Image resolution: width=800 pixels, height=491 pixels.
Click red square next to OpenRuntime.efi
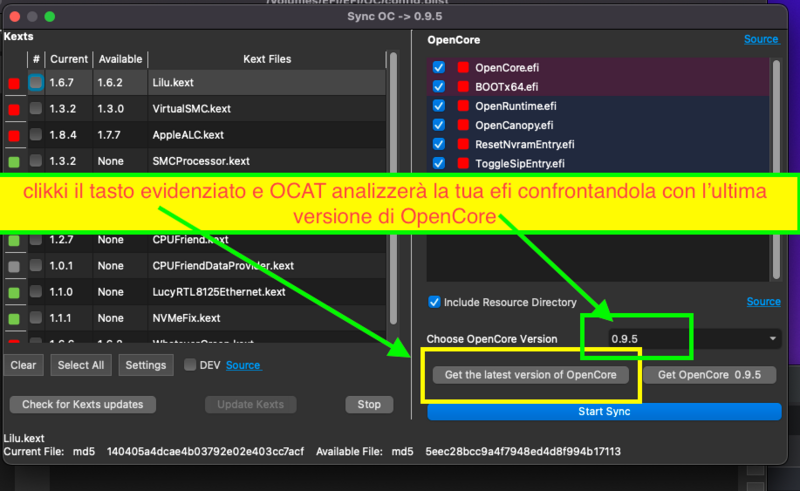click(463, 106)
